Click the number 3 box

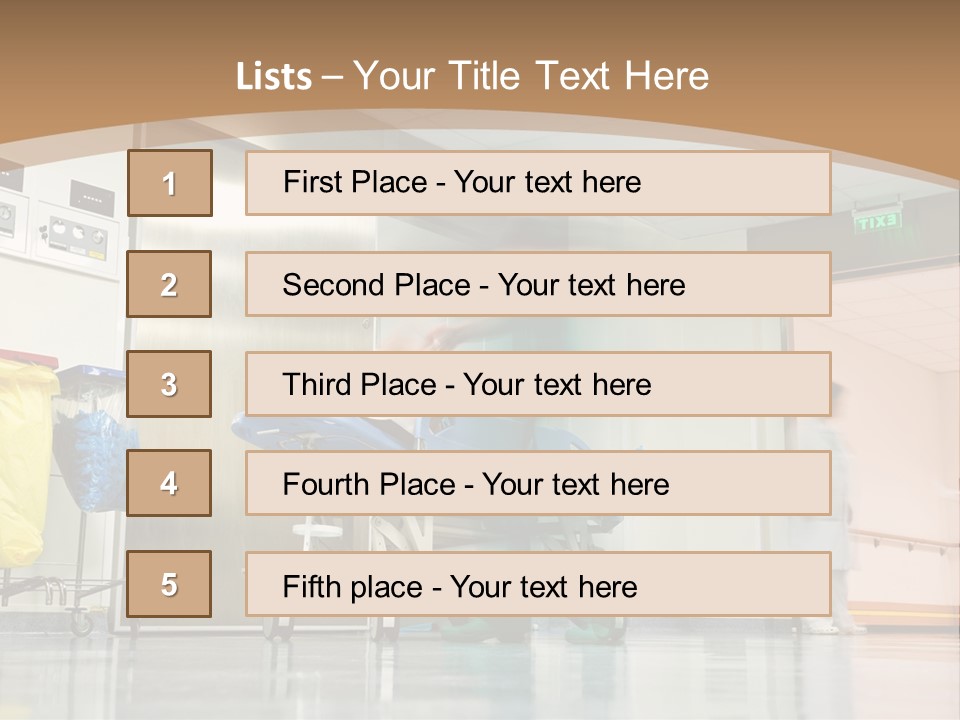(x=169, y=384)
